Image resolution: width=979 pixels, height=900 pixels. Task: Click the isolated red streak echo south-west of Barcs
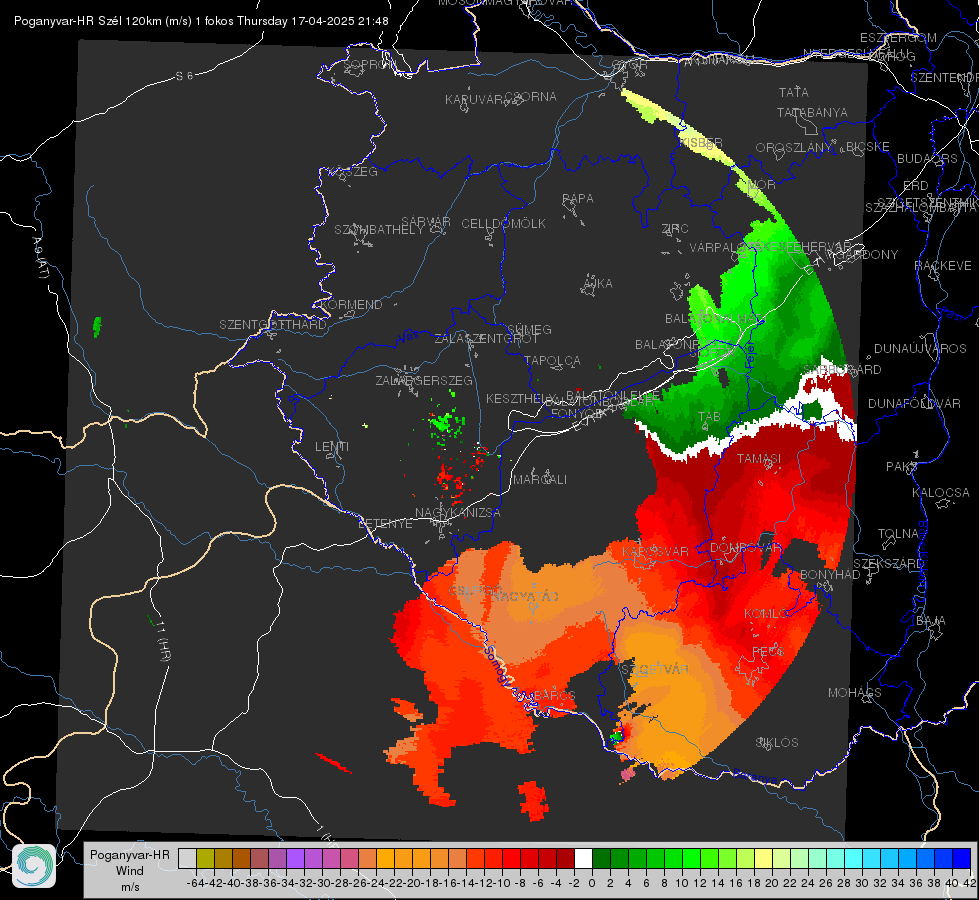click(x=334, y=763)
